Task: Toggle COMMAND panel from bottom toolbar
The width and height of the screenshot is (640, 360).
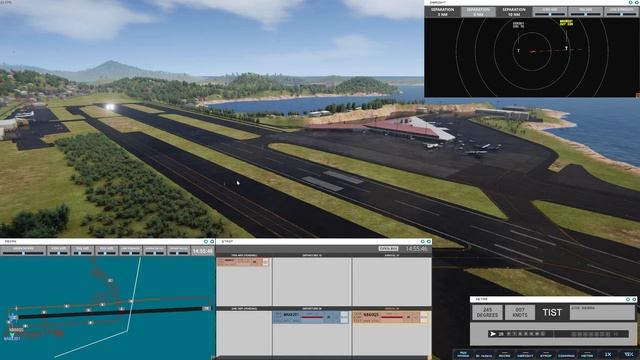Action: coord(566,355)
